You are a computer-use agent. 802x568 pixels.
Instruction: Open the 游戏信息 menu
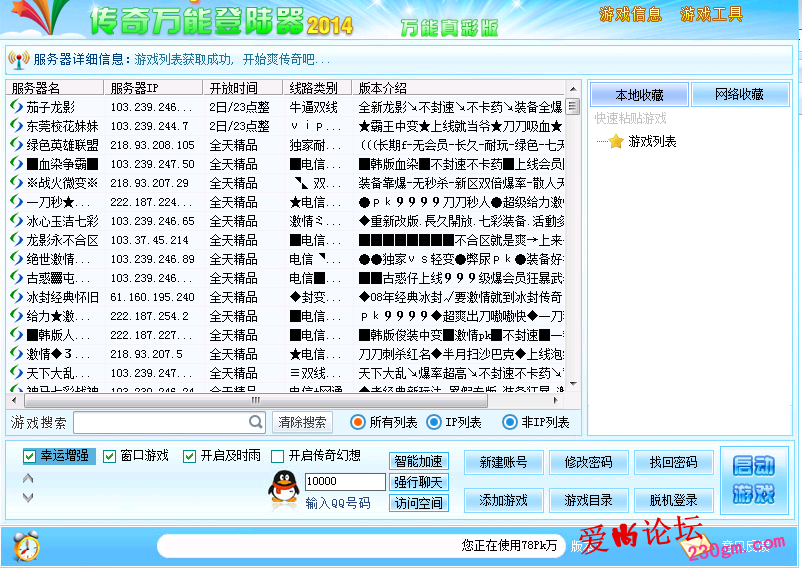pyautogui.click(x=630, y=14)
